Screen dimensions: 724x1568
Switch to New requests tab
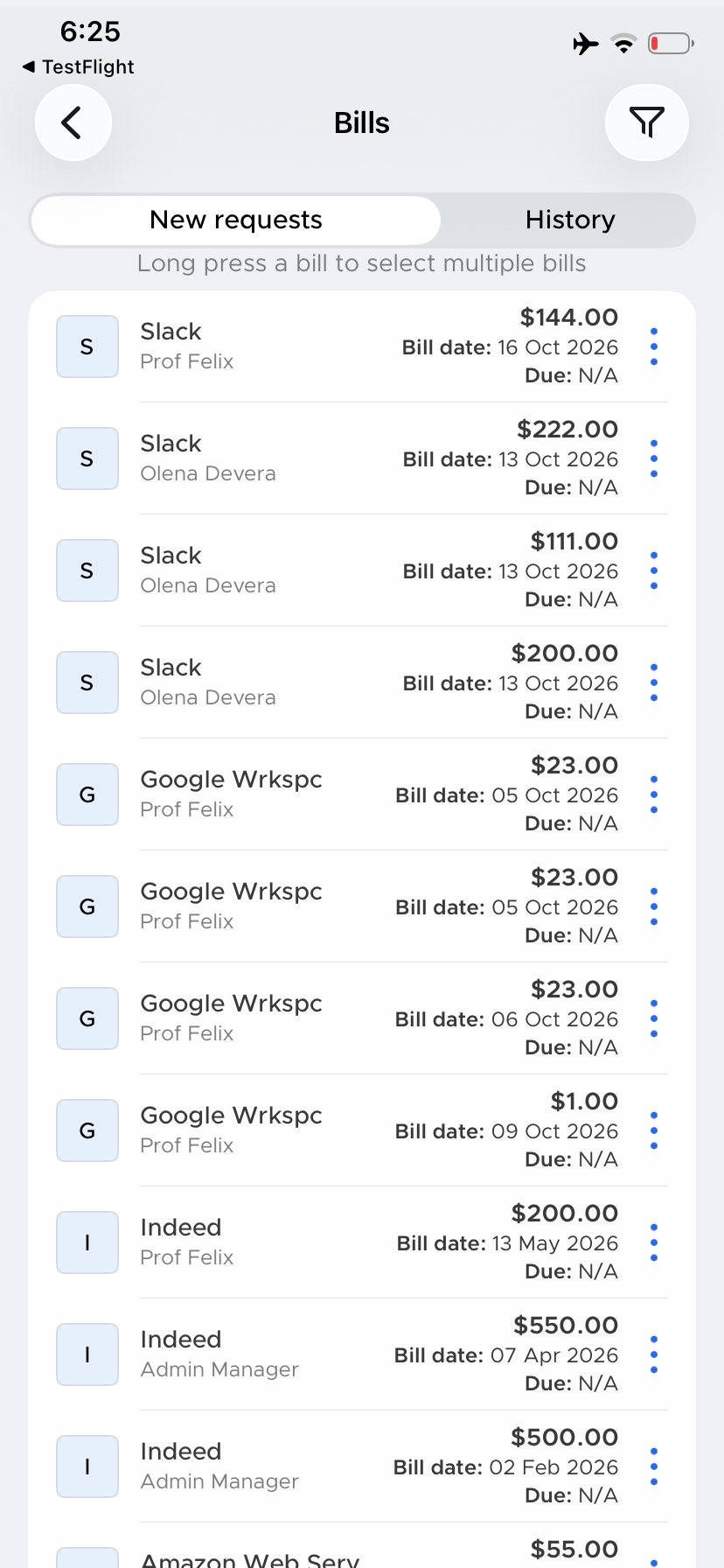[236, 220]
